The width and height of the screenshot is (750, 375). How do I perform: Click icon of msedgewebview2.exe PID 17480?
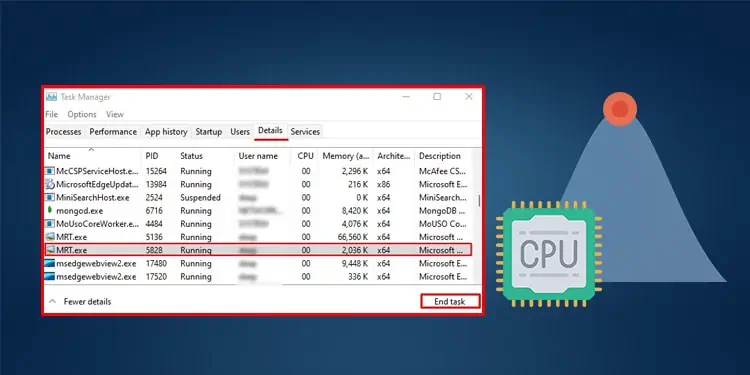(x=50, y=263)
